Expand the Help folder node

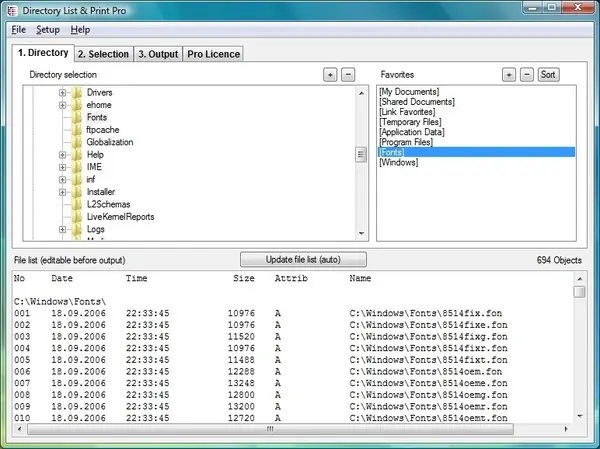point(62,155)
